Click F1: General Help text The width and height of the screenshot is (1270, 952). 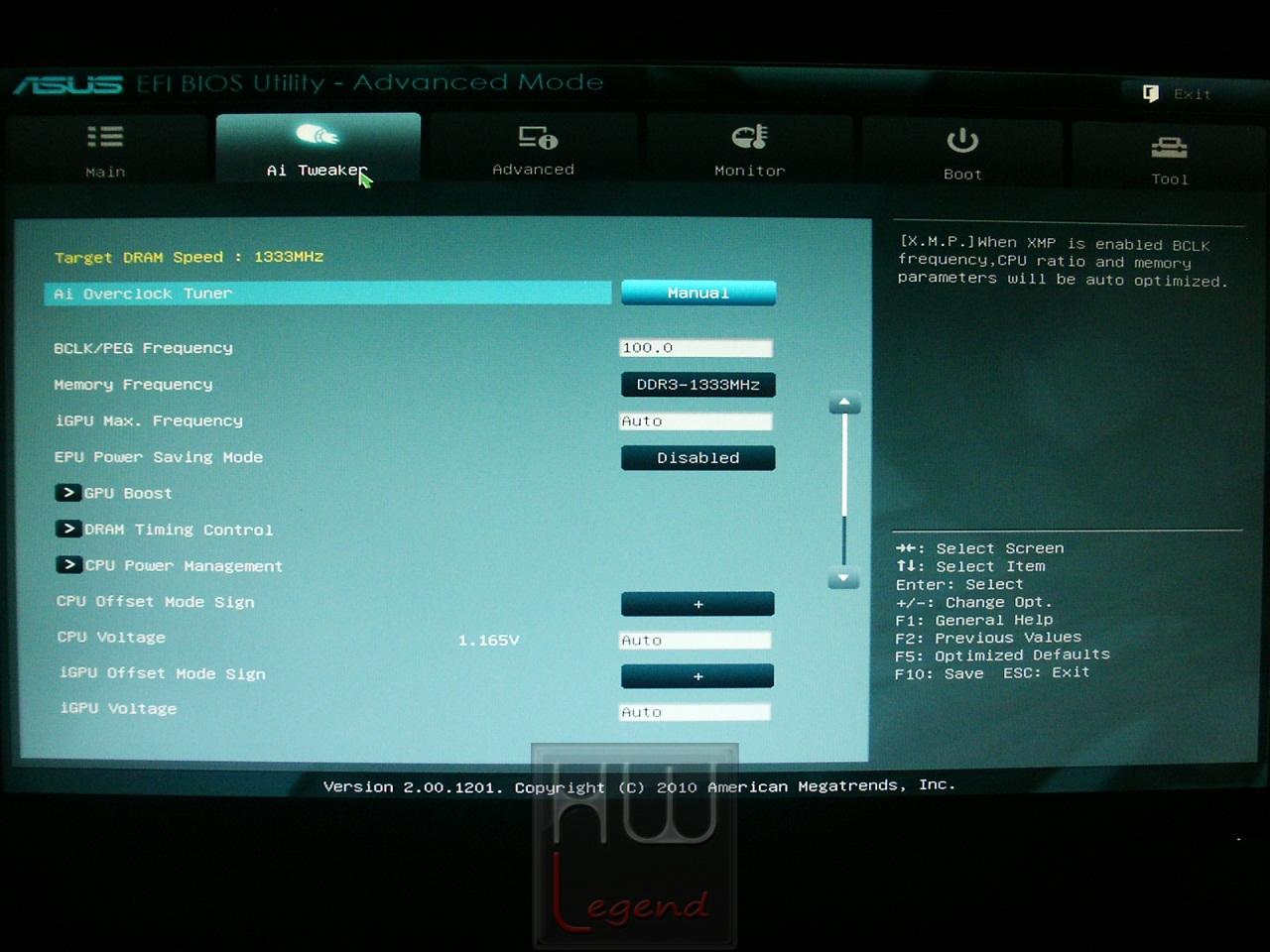tap(974, 620)
